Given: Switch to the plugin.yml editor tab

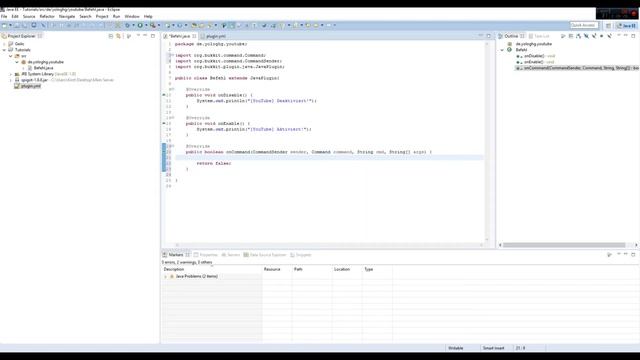Looking at the screenshot, I should point(216,36).
